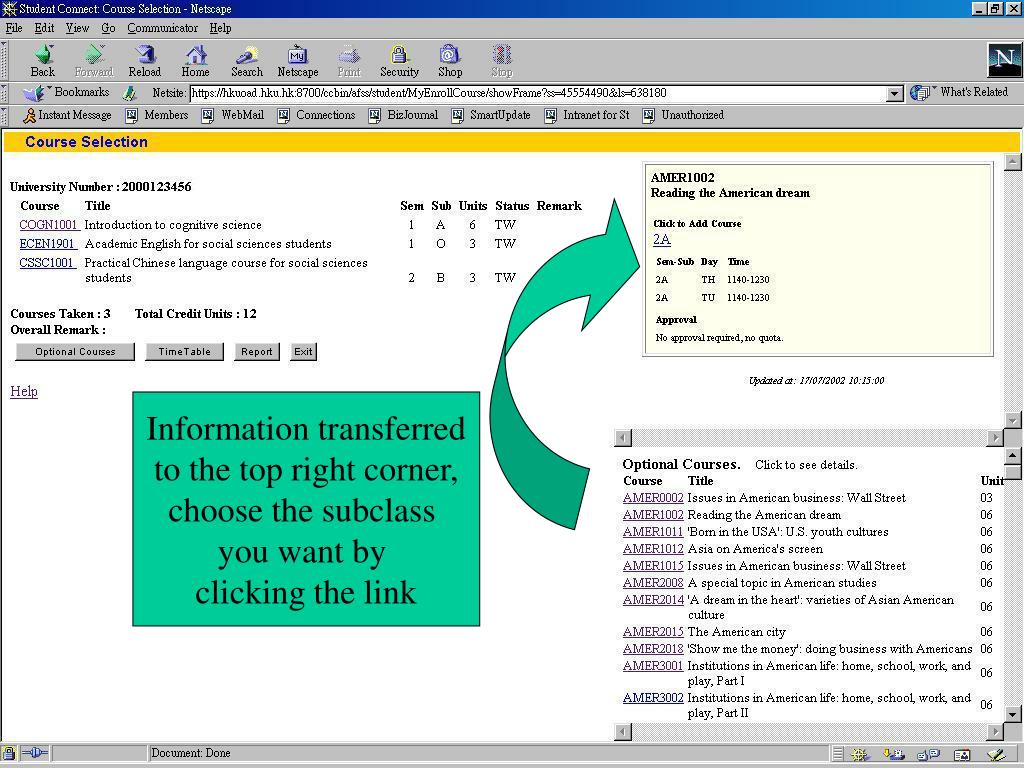Open AMER2008 course details link
This screenshot has height=768, width=1024.
653,583
